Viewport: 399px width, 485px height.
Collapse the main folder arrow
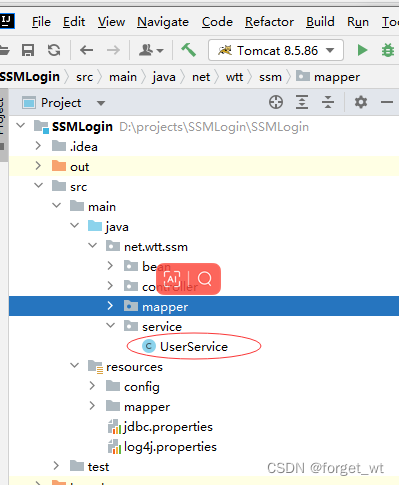coord(57,205)
